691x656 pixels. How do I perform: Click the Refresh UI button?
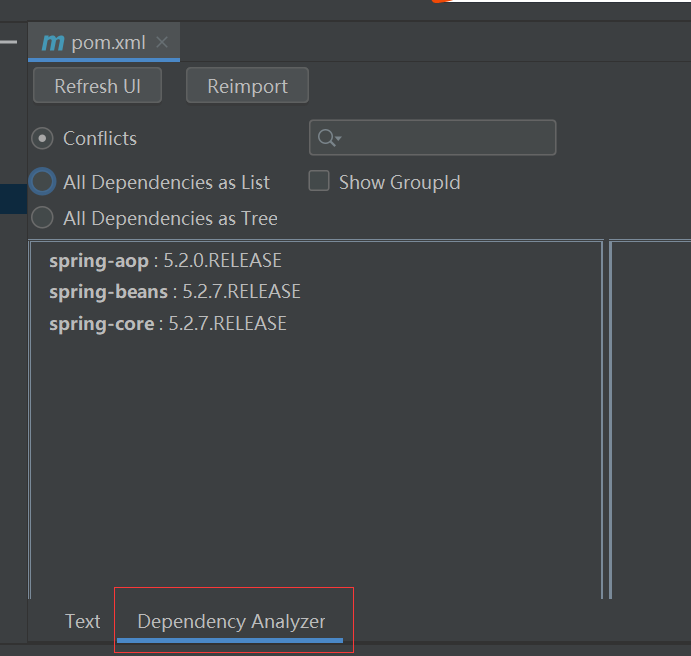coord(97,85)
